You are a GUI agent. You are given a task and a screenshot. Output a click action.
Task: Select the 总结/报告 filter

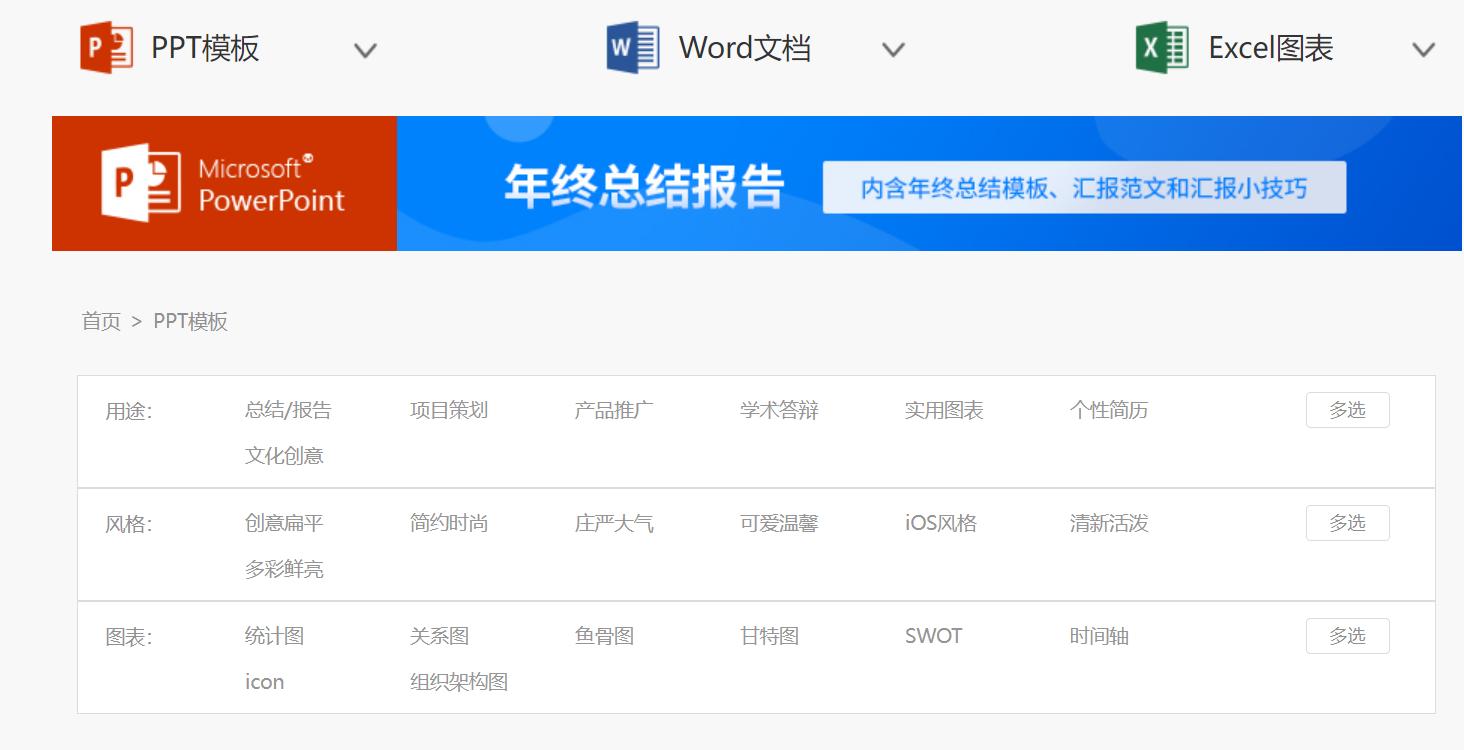286,409
